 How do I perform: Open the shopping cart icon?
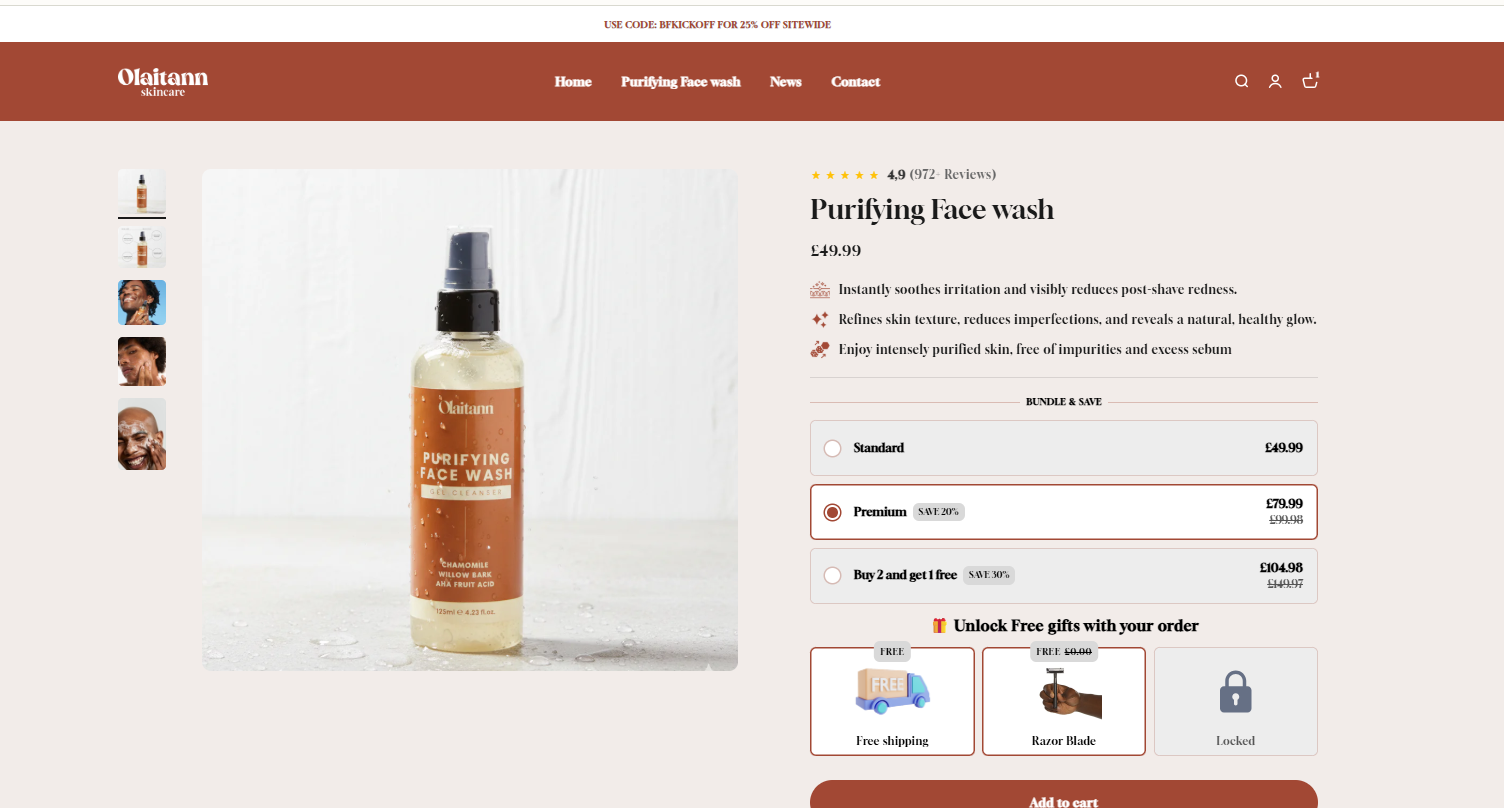click(x=1310, y=80)
